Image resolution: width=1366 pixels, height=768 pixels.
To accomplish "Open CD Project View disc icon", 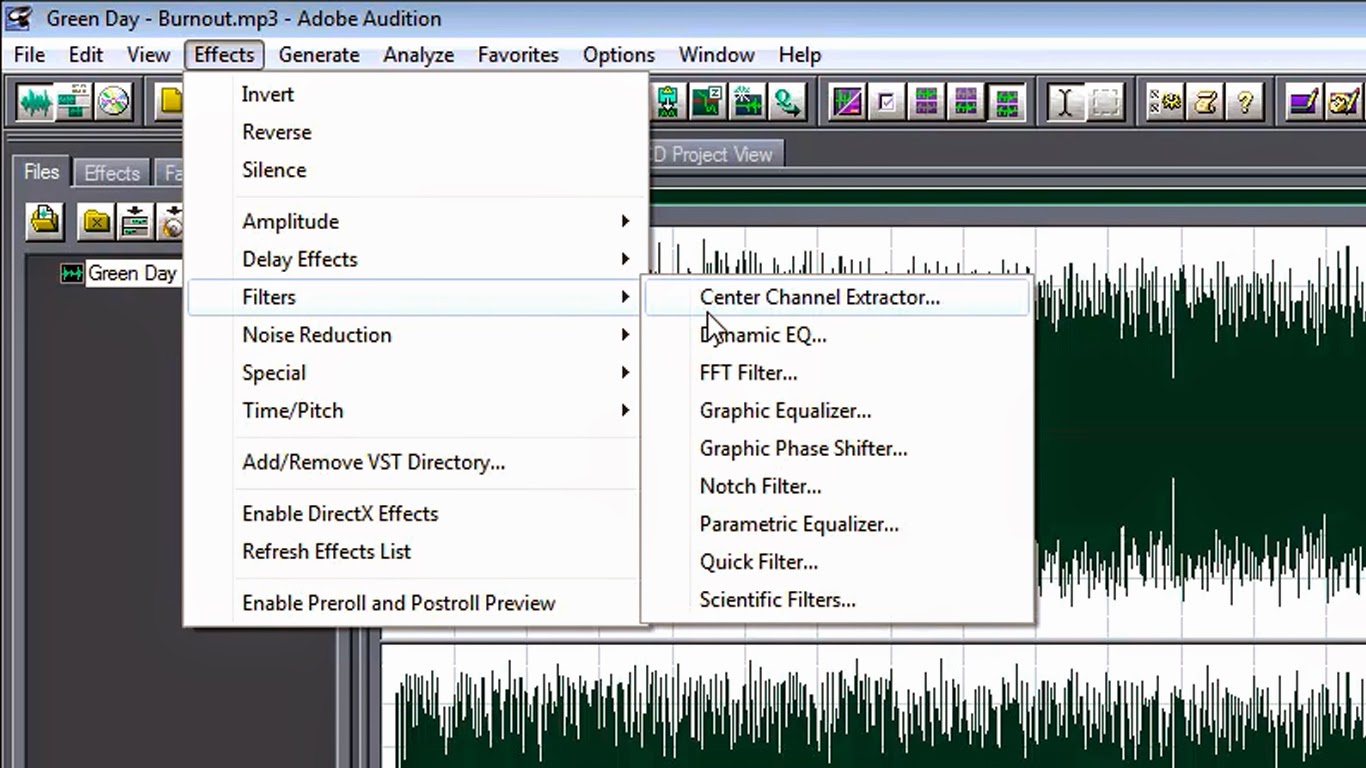I will point(114,102).
